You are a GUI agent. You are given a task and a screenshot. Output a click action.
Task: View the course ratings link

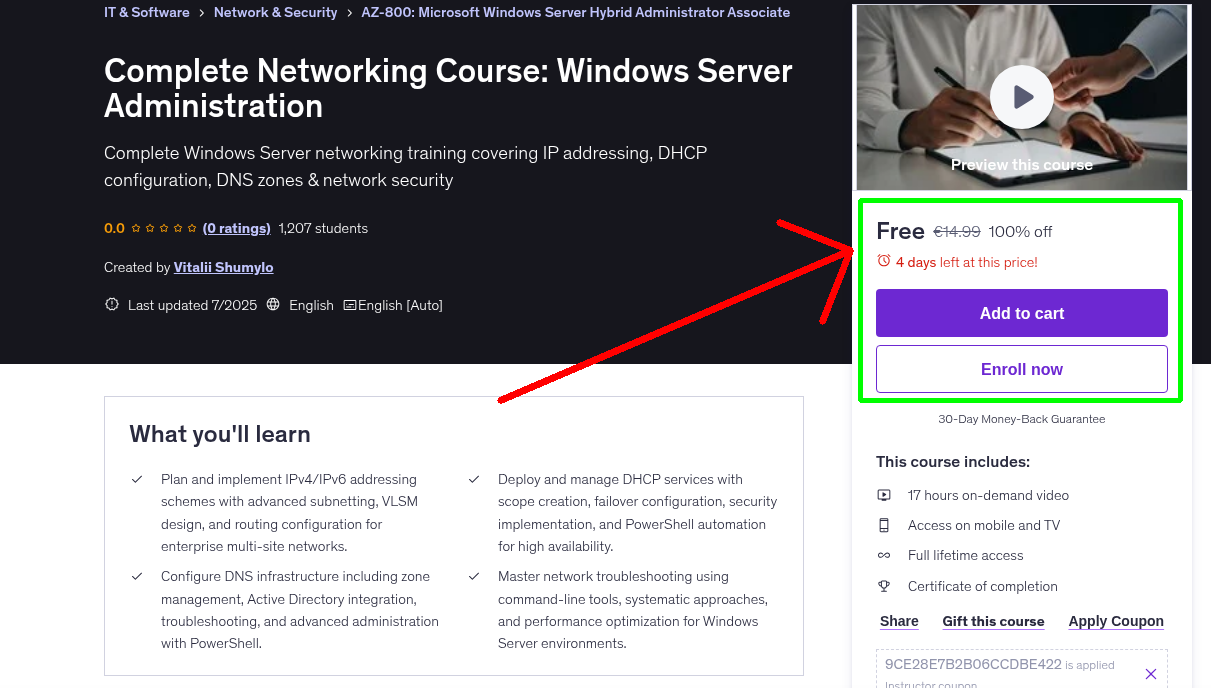236,228
